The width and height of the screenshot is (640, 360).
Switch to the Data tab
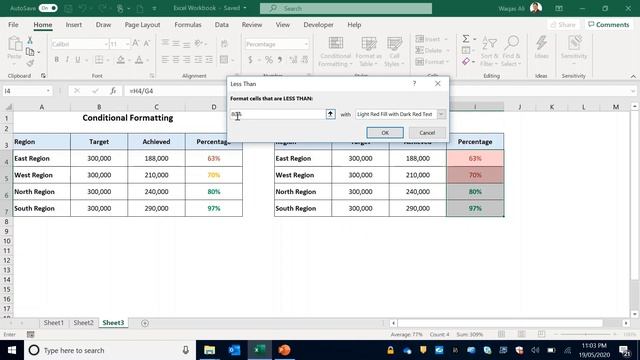pyautogui.click(x=222, y=25)
